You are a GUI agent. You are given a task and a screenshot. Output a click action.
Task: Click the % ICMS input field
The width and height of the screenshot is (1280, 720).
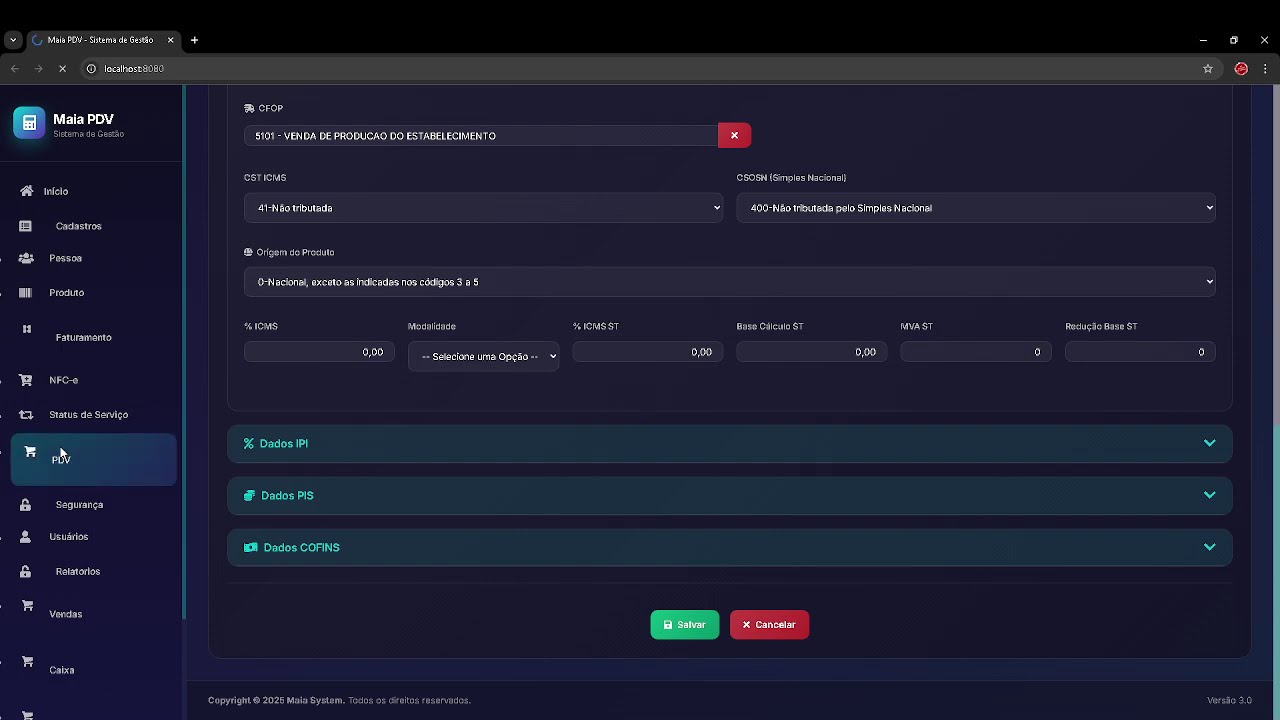pos(319,352)
